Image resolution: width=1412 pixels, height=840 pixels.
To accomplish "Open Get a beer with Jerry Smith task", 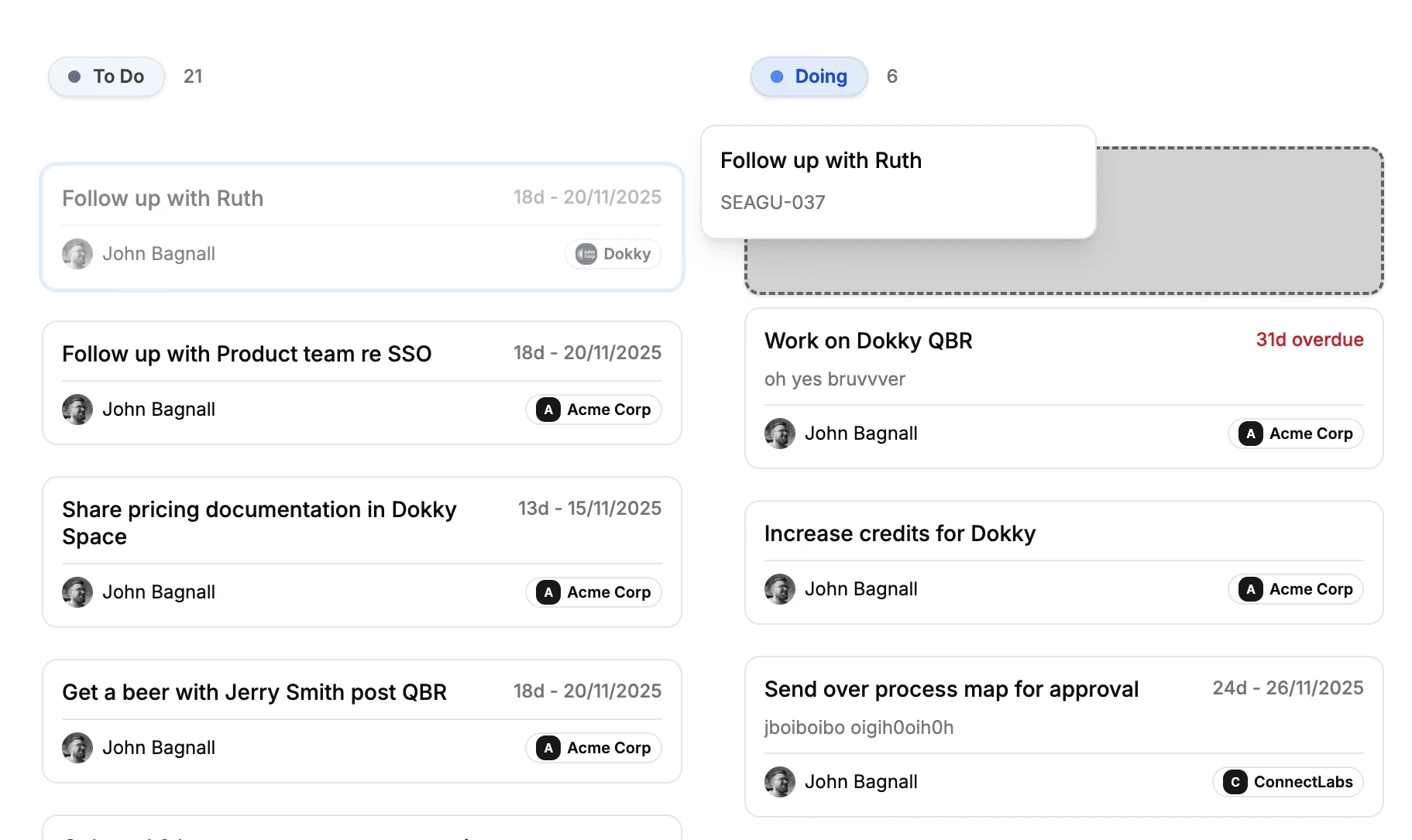I will click(x=255, y=692).
